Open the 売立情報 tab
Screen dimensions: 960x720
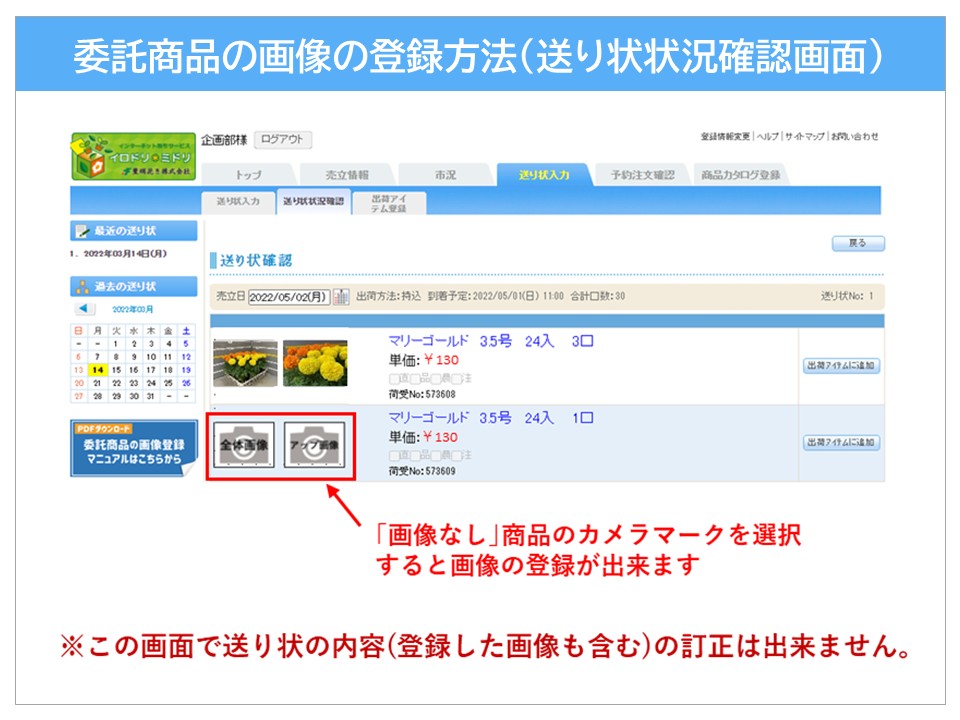(x=347, y=175)
